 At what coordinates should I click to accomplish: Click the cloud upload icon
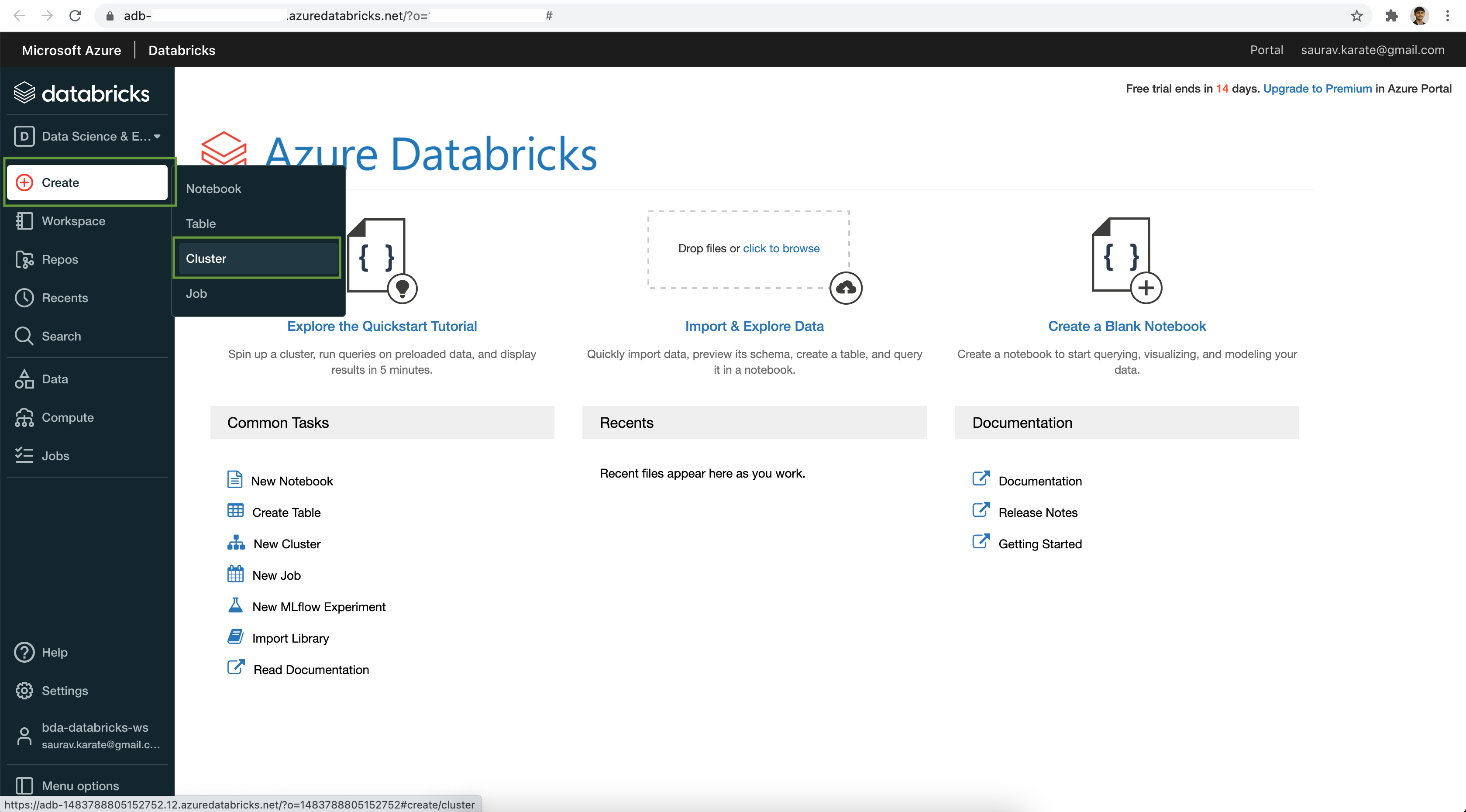click(846, 288)
